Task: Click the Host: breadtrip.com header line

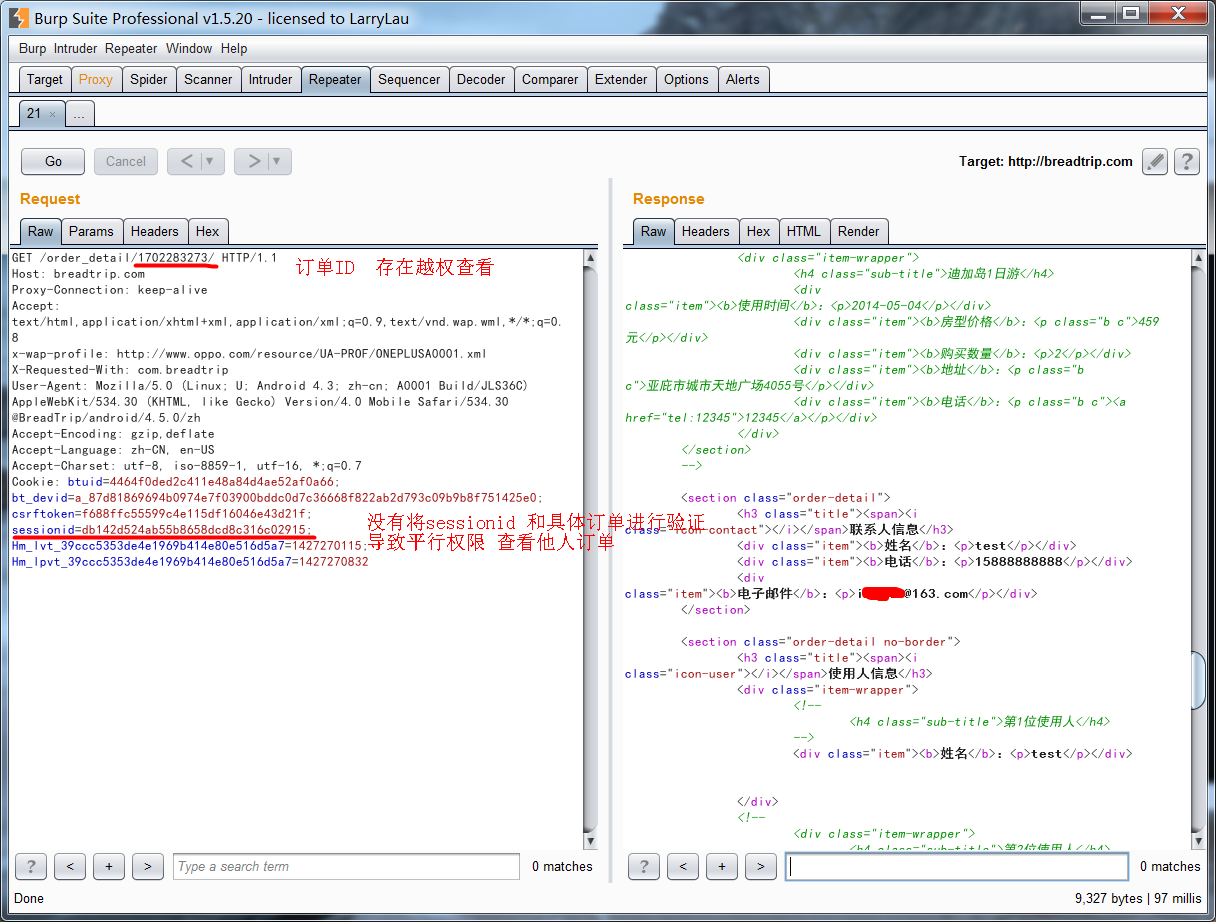Action: click(x=79, y=273)
